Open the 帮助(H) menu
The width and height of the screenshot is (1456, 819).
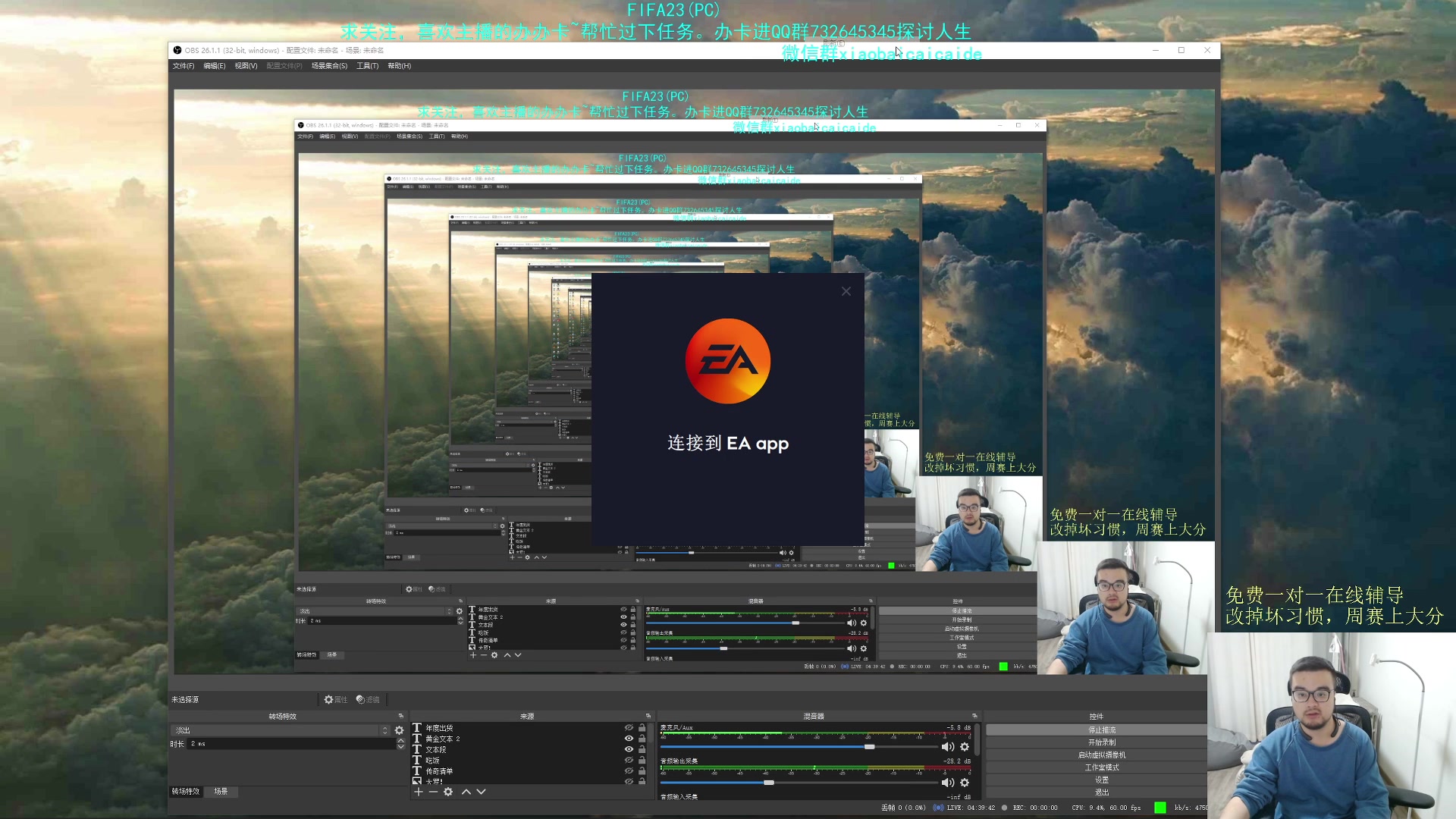click(x=400, y=66)
